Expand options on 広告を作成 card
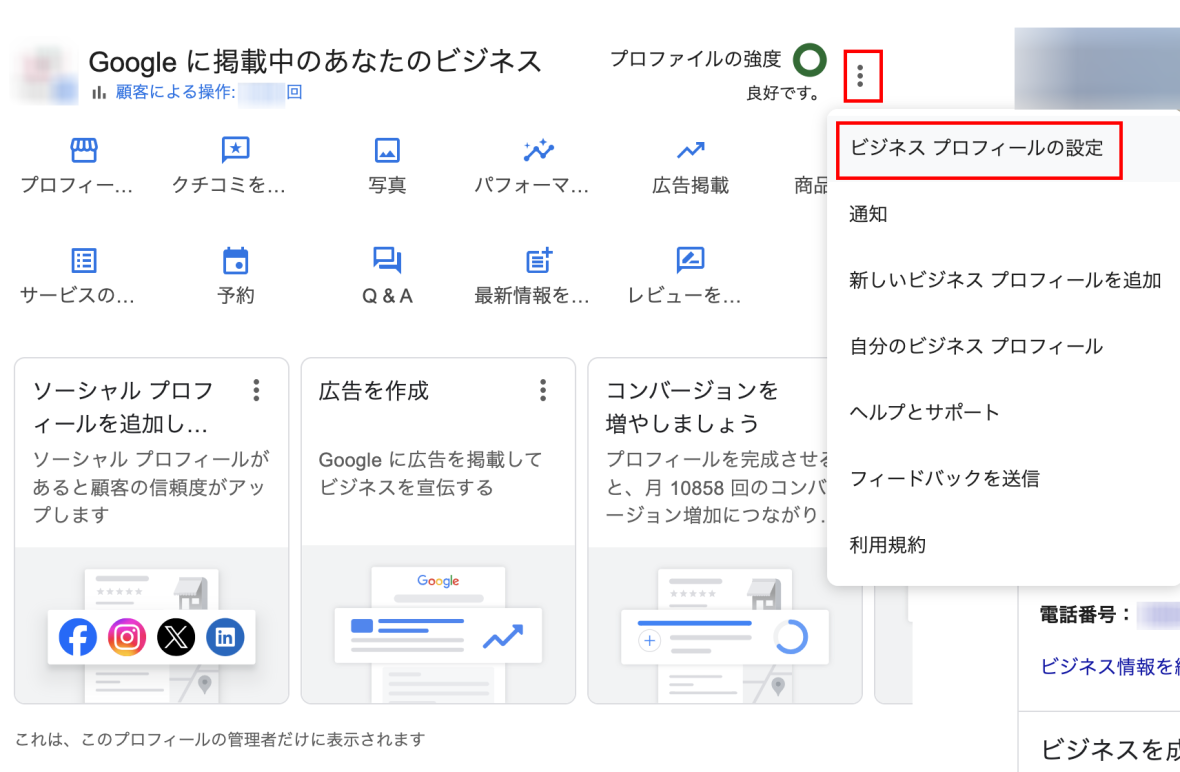This screenshot has height=772, width=1180. point(543,390)
